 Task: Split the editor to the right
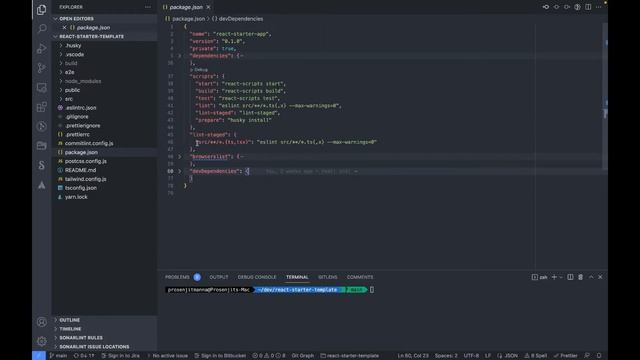coord(588,7)
